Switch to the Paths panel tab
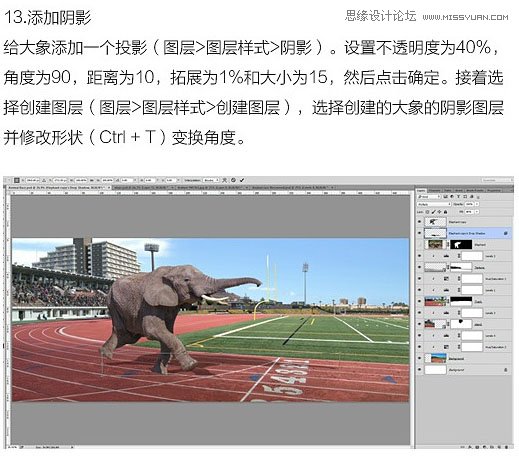The width and height of the screenshot is (519, 458). (448, 190)
